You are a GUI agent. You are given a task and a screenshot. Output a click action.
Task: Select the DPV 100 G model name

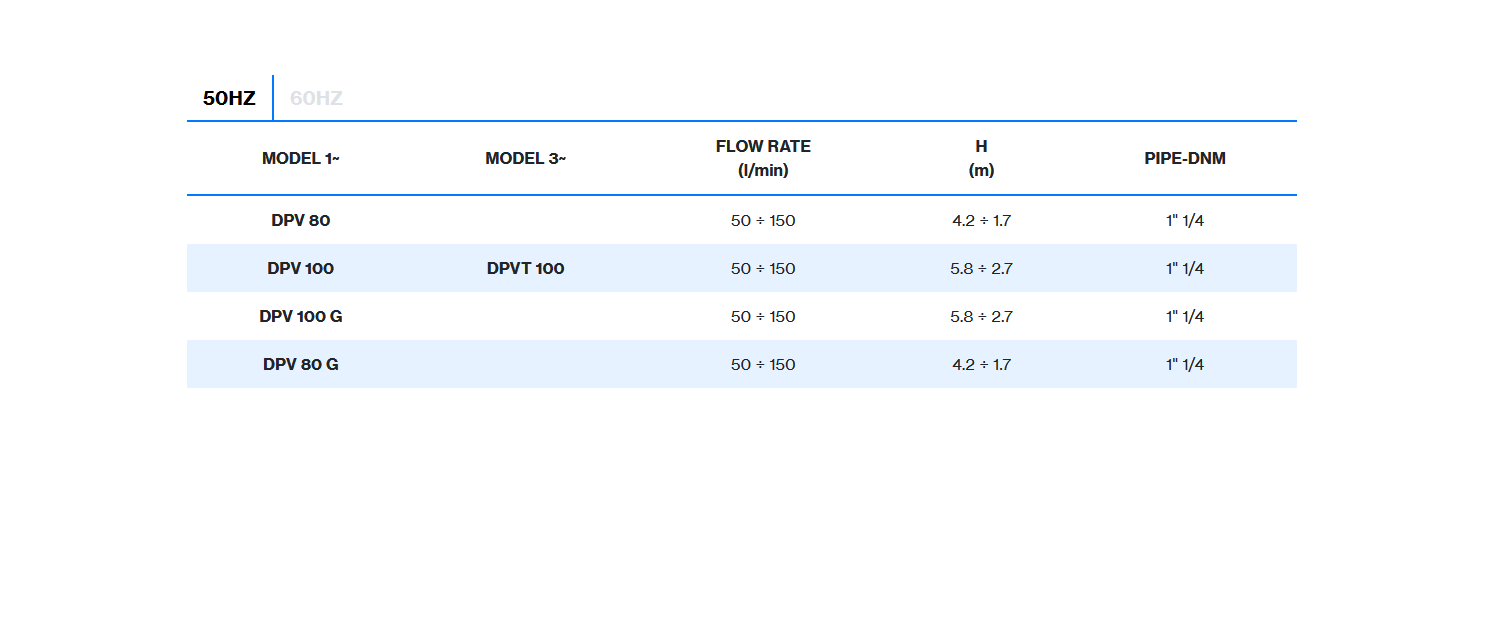click(301, 316)
